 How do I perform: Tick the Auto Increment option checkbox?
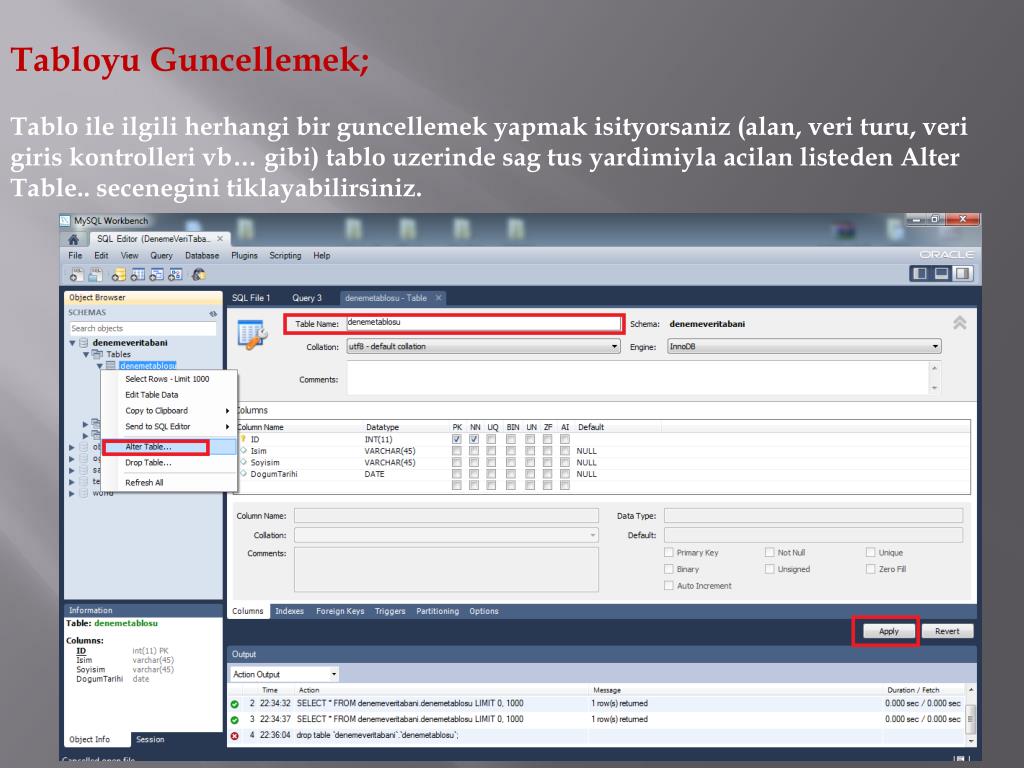click(669, 586)
